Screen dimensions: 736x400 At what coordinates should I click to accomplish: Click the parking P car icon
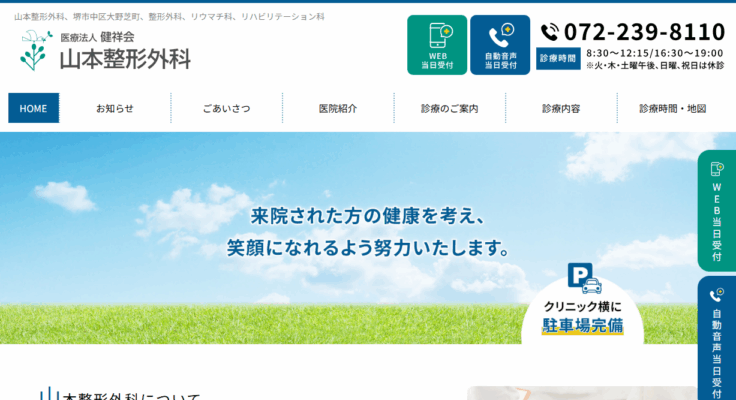point(584,278)
